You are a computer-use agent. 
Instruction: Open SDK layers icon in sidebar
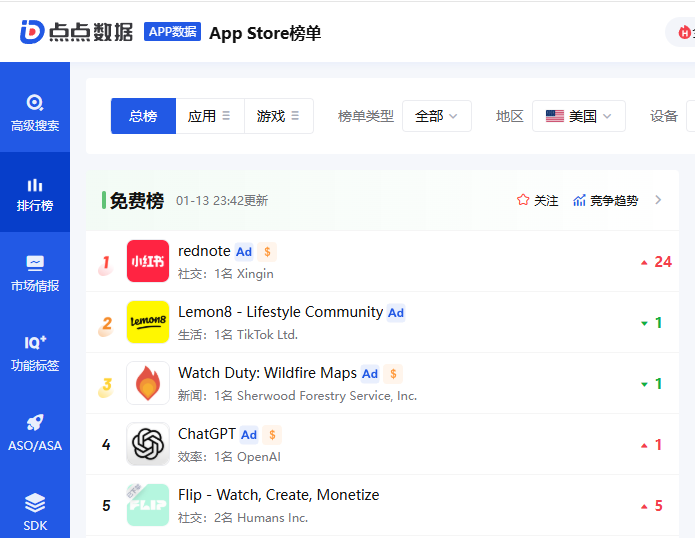click(x=35, y=512)
